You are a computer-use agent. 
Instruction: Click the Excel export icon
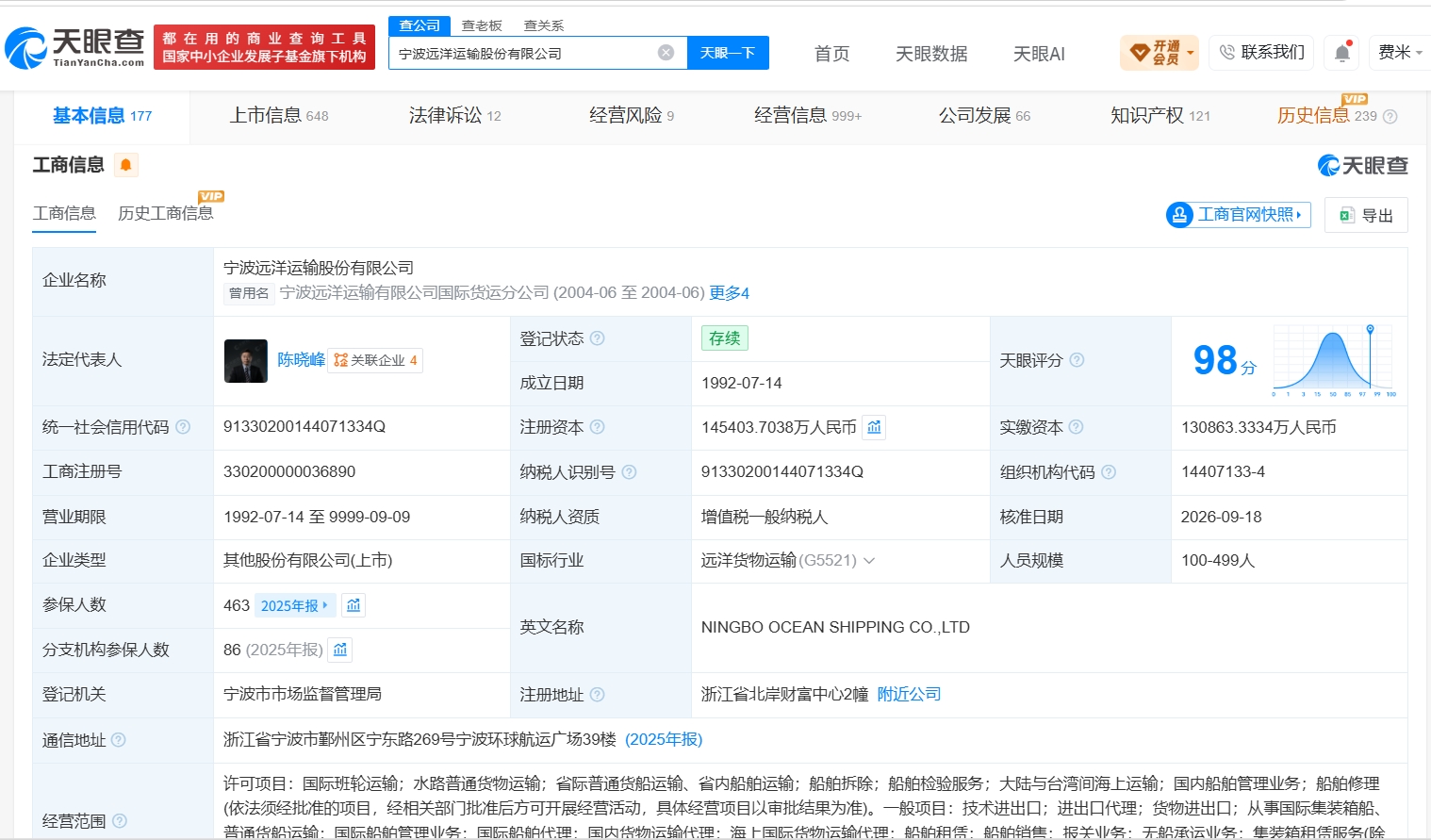pos(1347,215)
